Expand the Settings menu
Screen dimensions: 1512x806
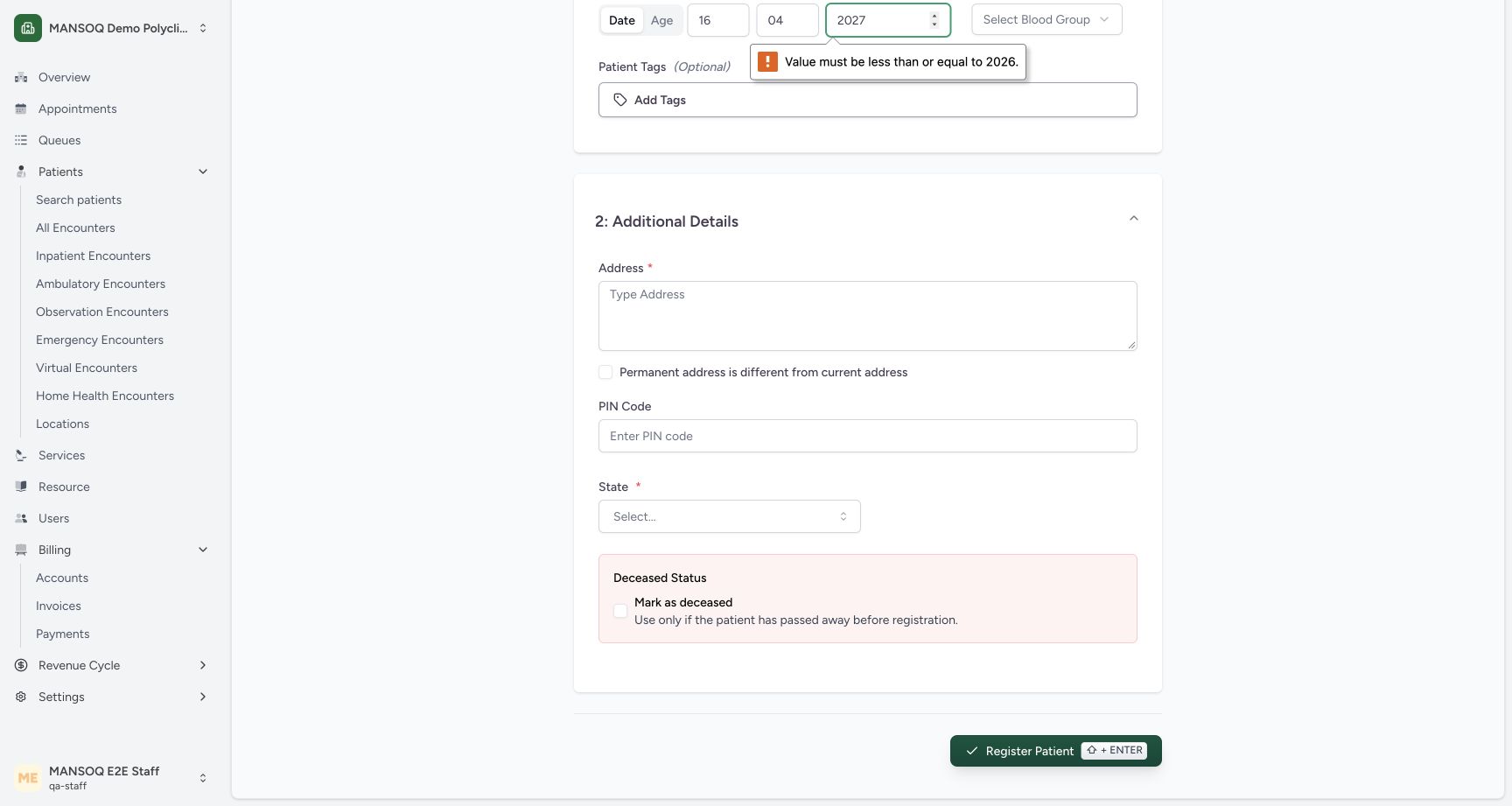pyautogui.click(x=203, y=697)
